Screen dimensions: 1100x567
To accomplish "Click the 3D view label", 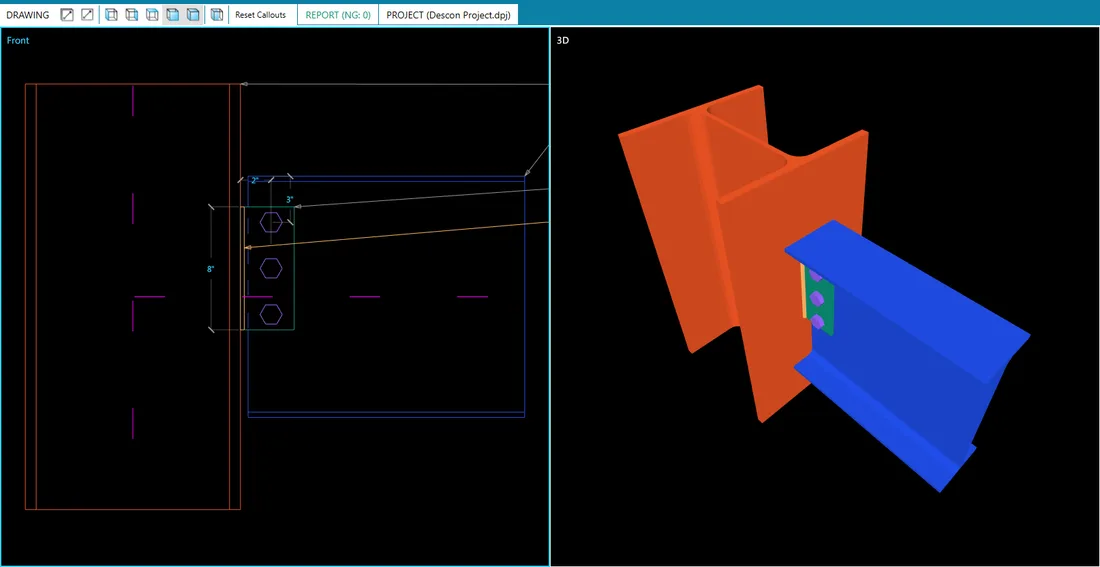I will (563, 41).
